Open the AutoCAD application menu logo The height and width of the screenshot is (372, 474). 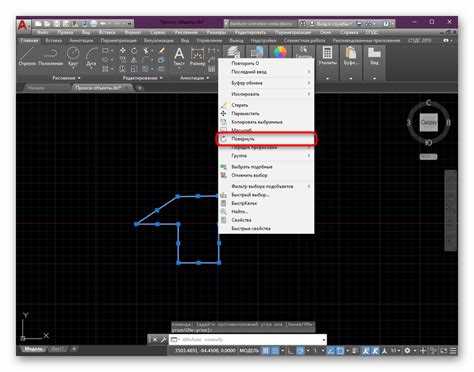pyautogui.click(x=24, y=25)
